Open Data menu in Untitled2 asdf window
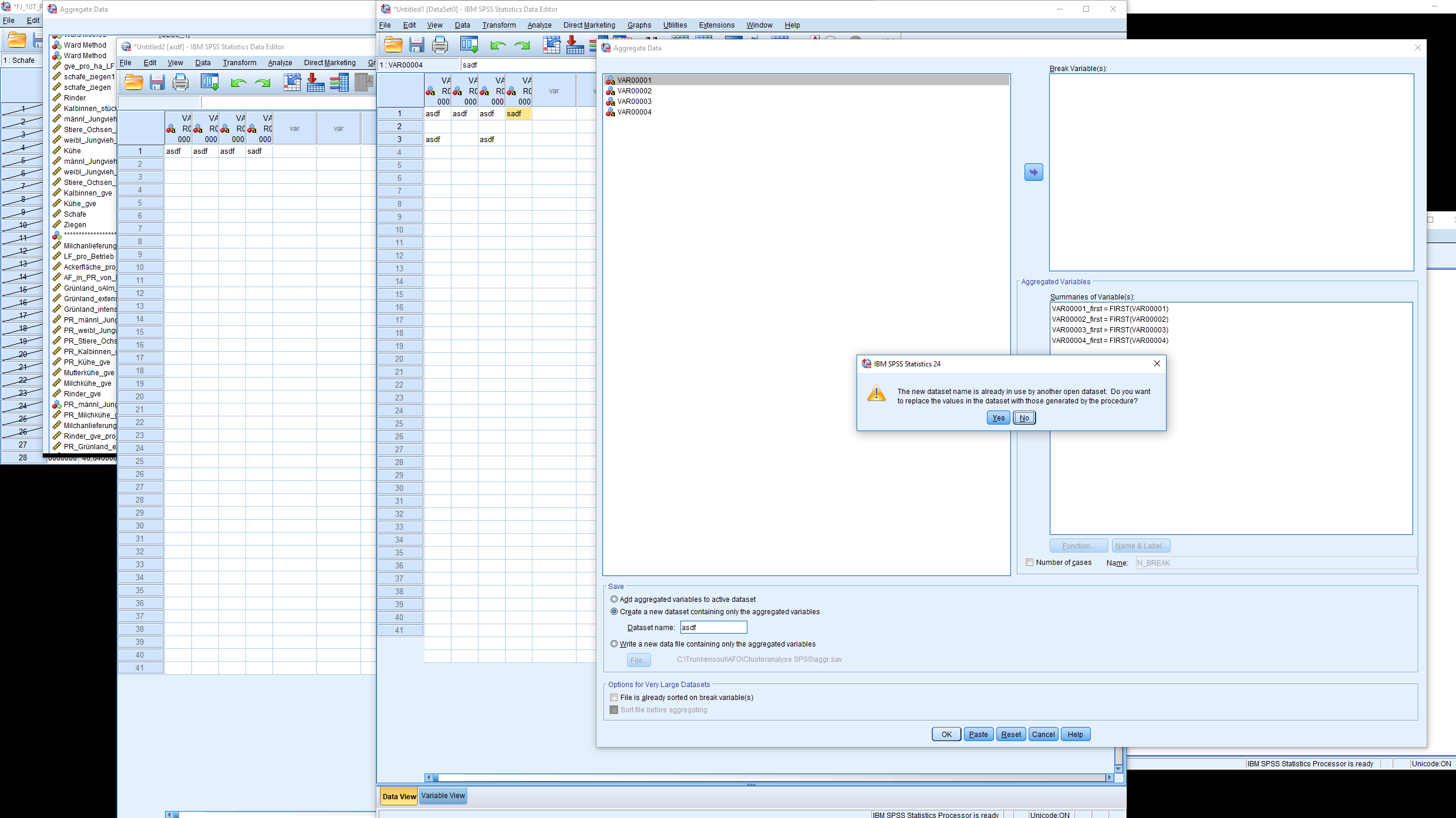This screenshot has height=818, width=1456. tap(203, 63)
